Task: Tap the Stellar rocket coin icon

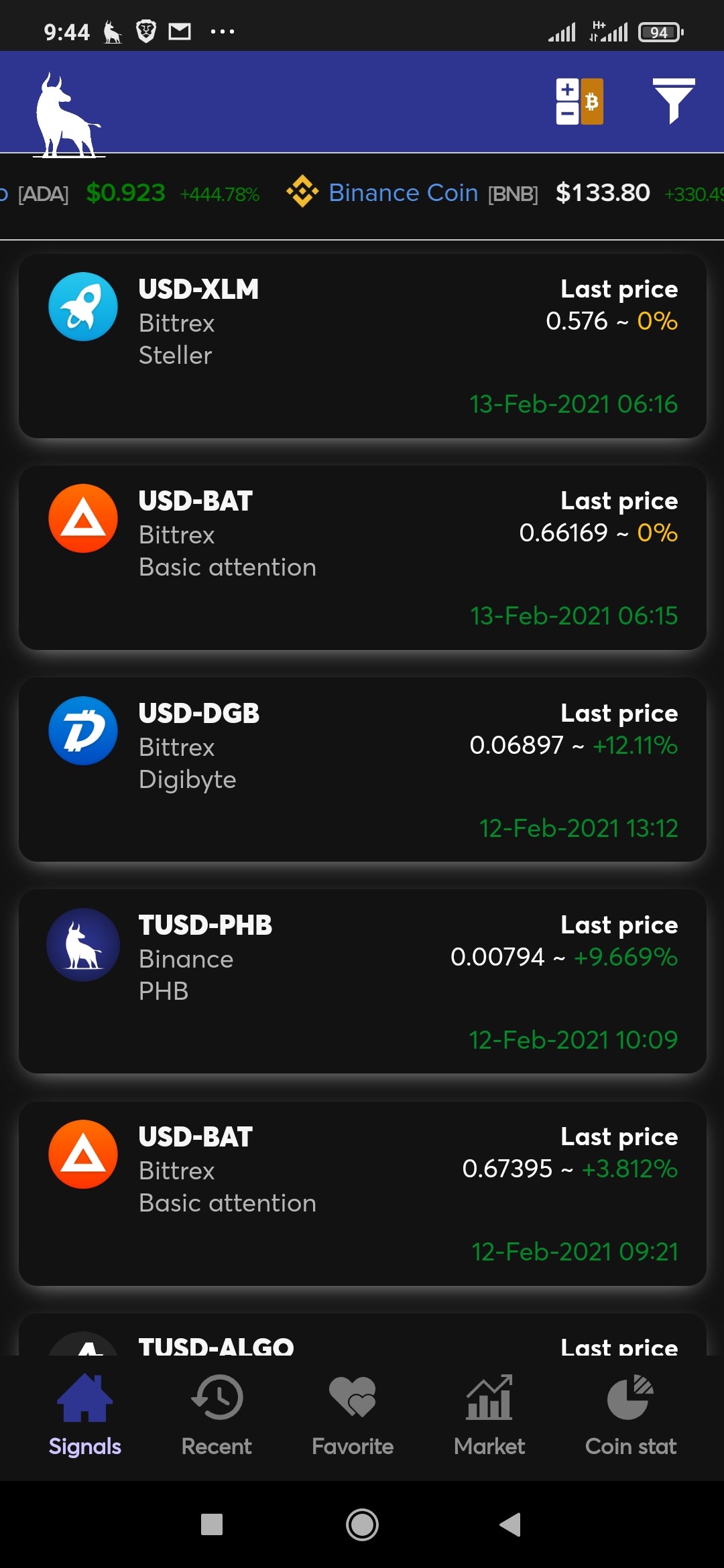Action: 83,306
